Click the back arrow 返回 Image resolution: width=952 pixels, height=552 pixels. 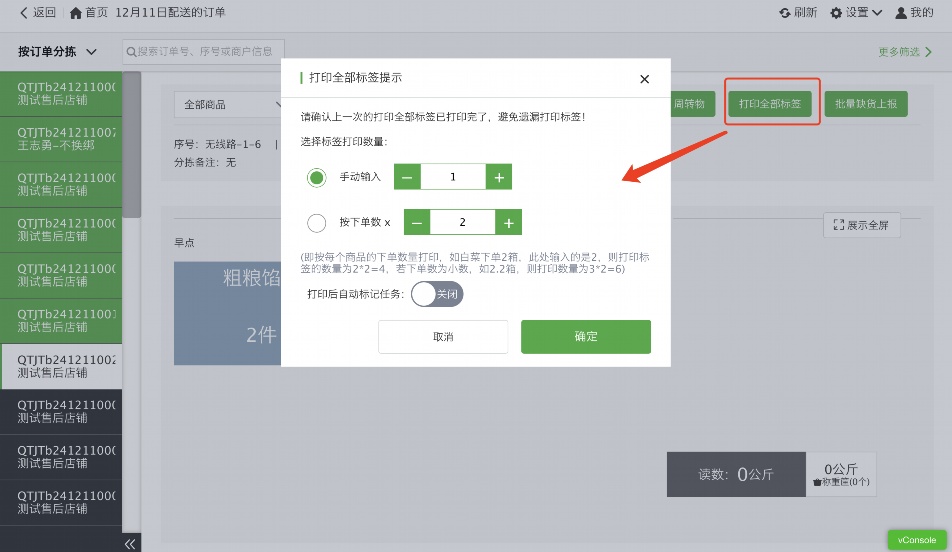(x=25, y=13)
